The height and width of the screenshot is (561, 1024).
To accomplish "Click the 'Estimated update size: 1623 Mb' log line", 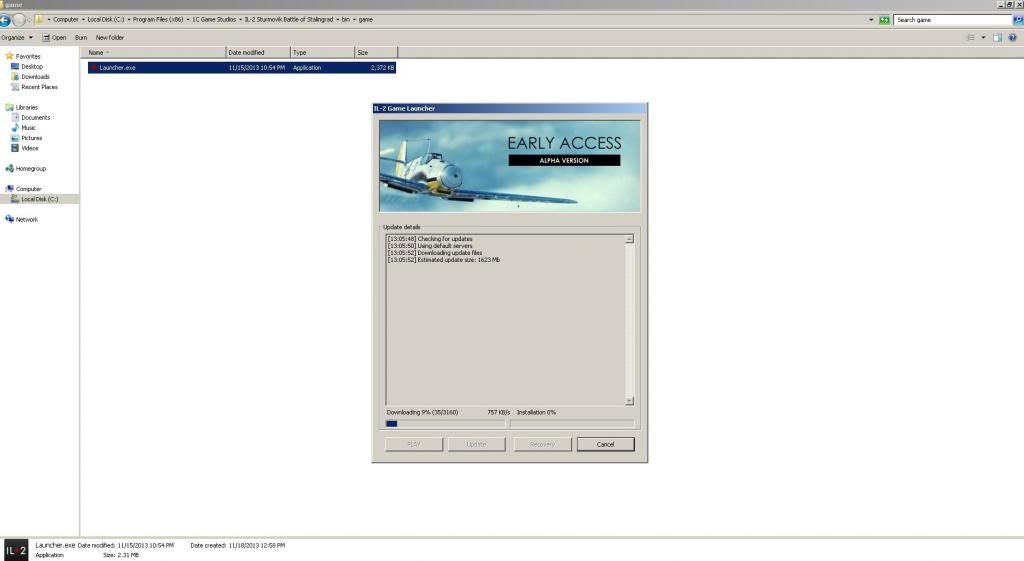I will pos(443,260).
